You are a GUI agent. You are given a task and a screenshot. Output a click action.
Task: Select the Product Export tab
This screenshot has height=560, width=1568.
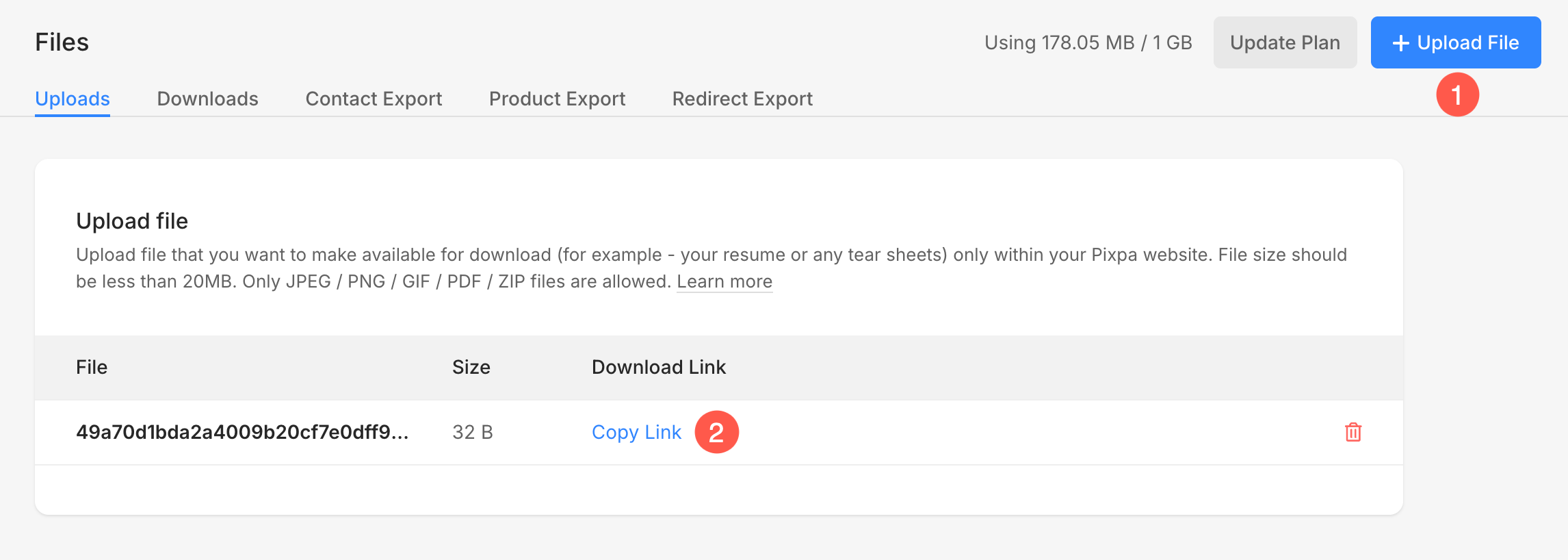557,99
